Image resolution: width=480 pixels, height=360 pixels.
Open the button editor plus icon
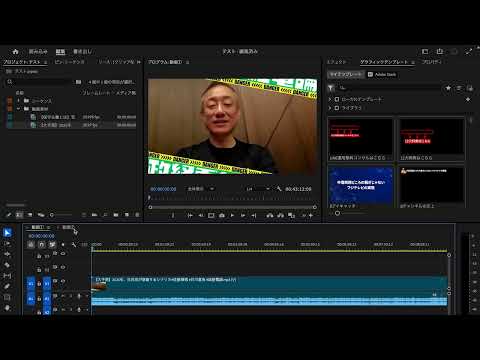pos(311,216)
